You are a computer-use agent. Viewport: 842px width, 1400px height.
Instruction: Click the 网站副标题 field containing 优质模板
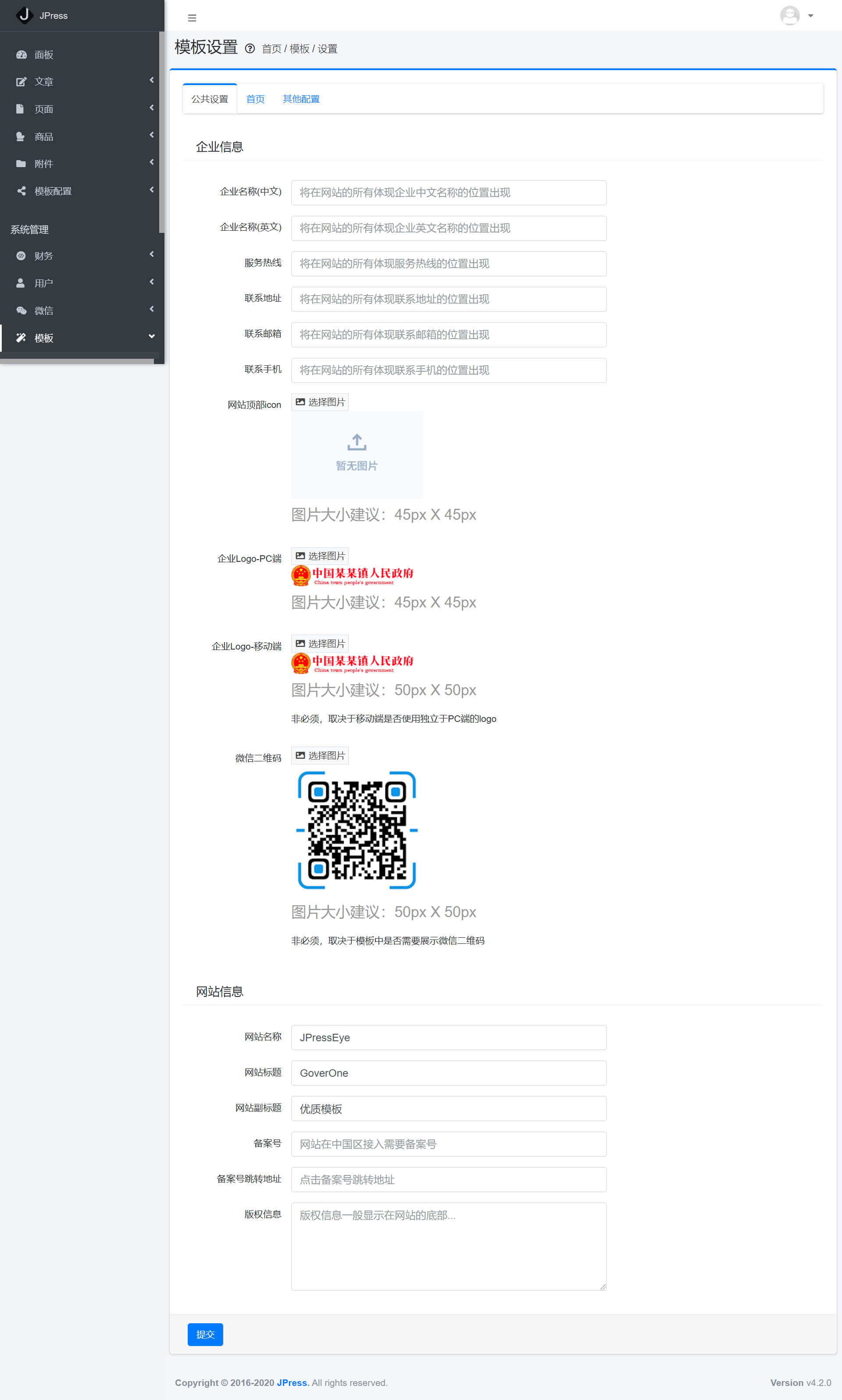449,1108
